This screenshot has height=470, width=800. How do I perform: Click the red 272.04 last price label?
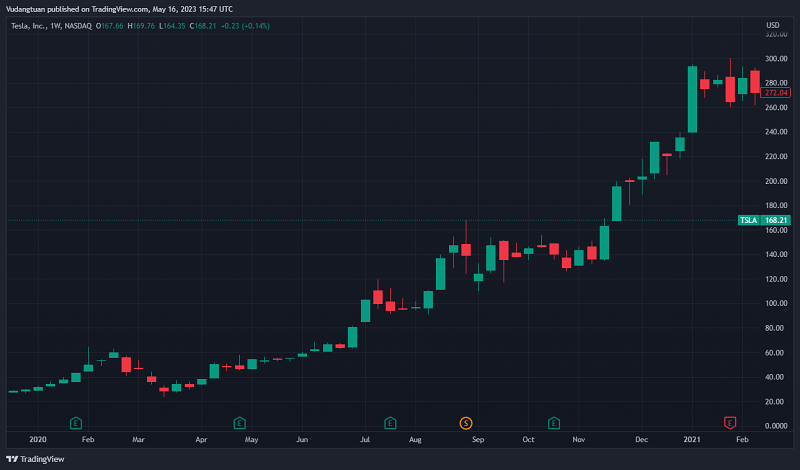pos(776,93)
